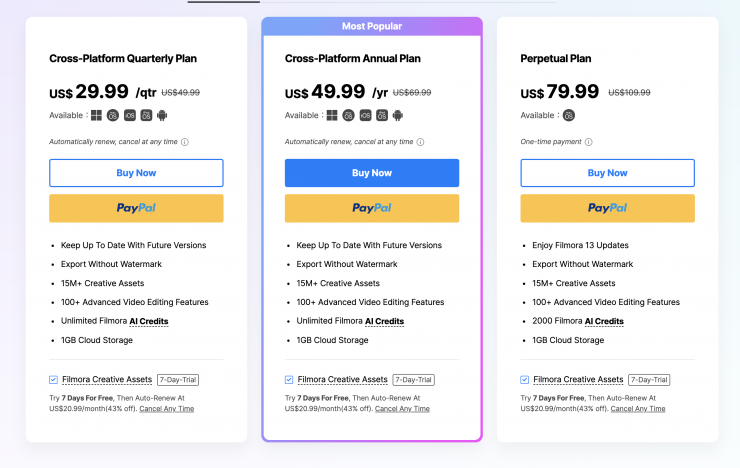740x468 pixels.
Task: Disable Filmora Creative Assets in Perpetual Plan
Action: point(525,380)
